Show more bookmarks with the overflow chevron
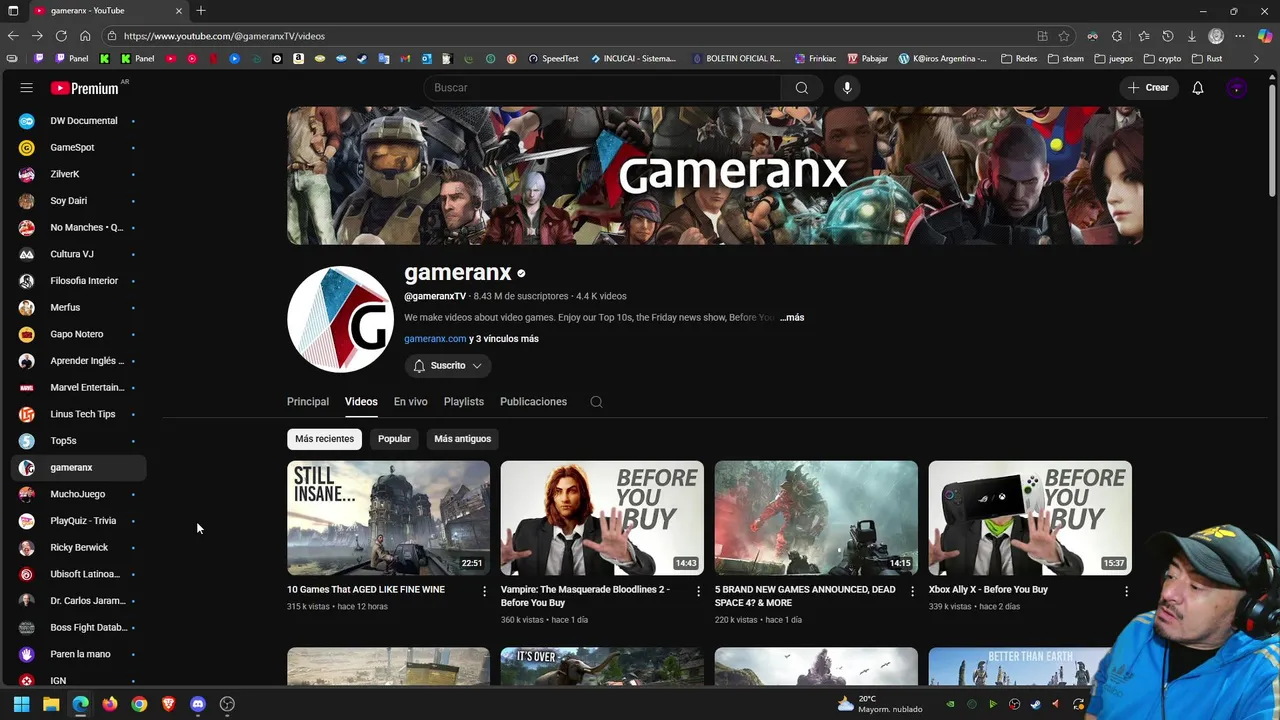This screenshot has width=1280, height=720. (1257, 58)
